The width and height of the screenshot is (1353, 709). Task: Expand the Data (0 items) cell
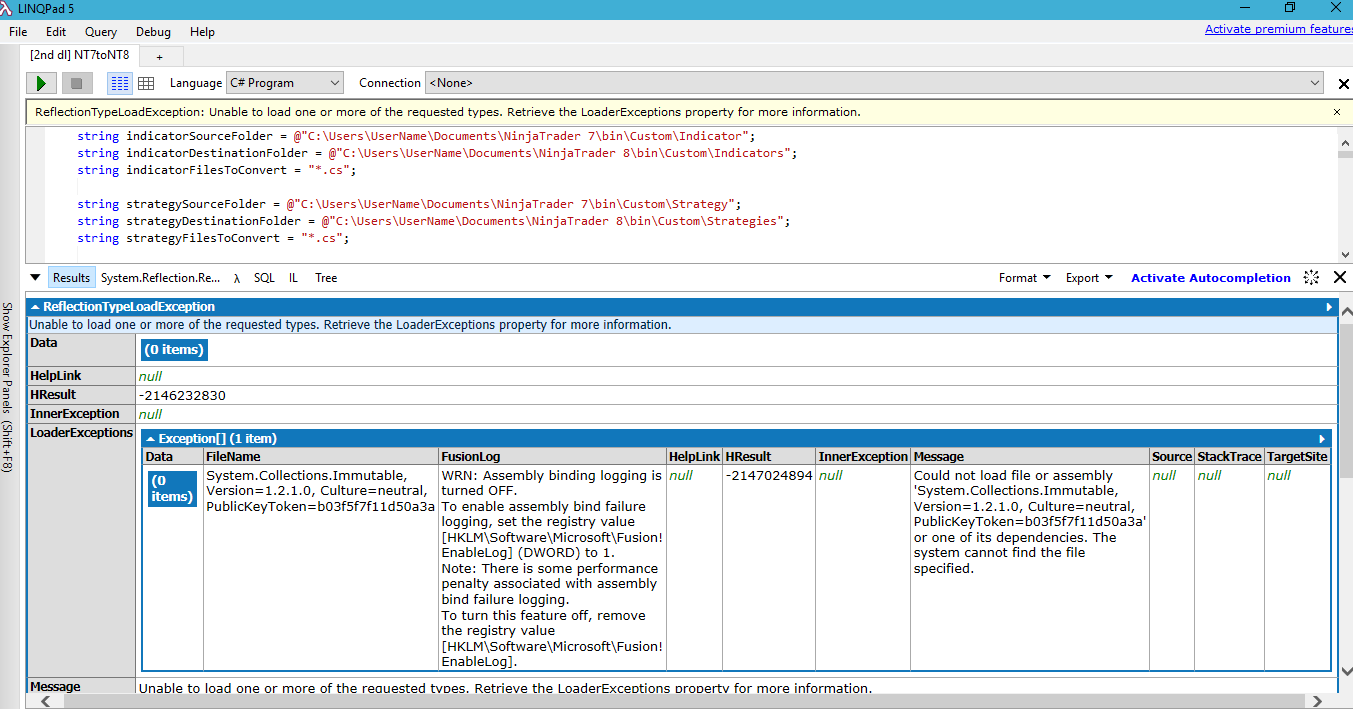174,350
